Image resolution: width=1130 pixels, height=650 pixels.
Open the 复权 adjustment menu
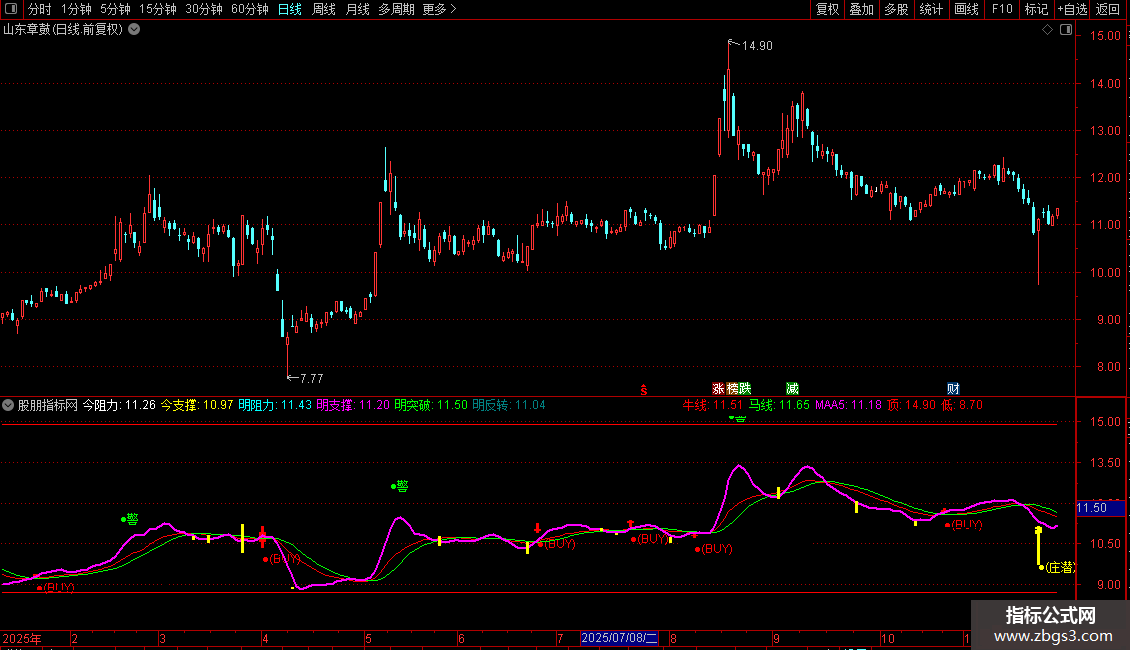(827, 9)
